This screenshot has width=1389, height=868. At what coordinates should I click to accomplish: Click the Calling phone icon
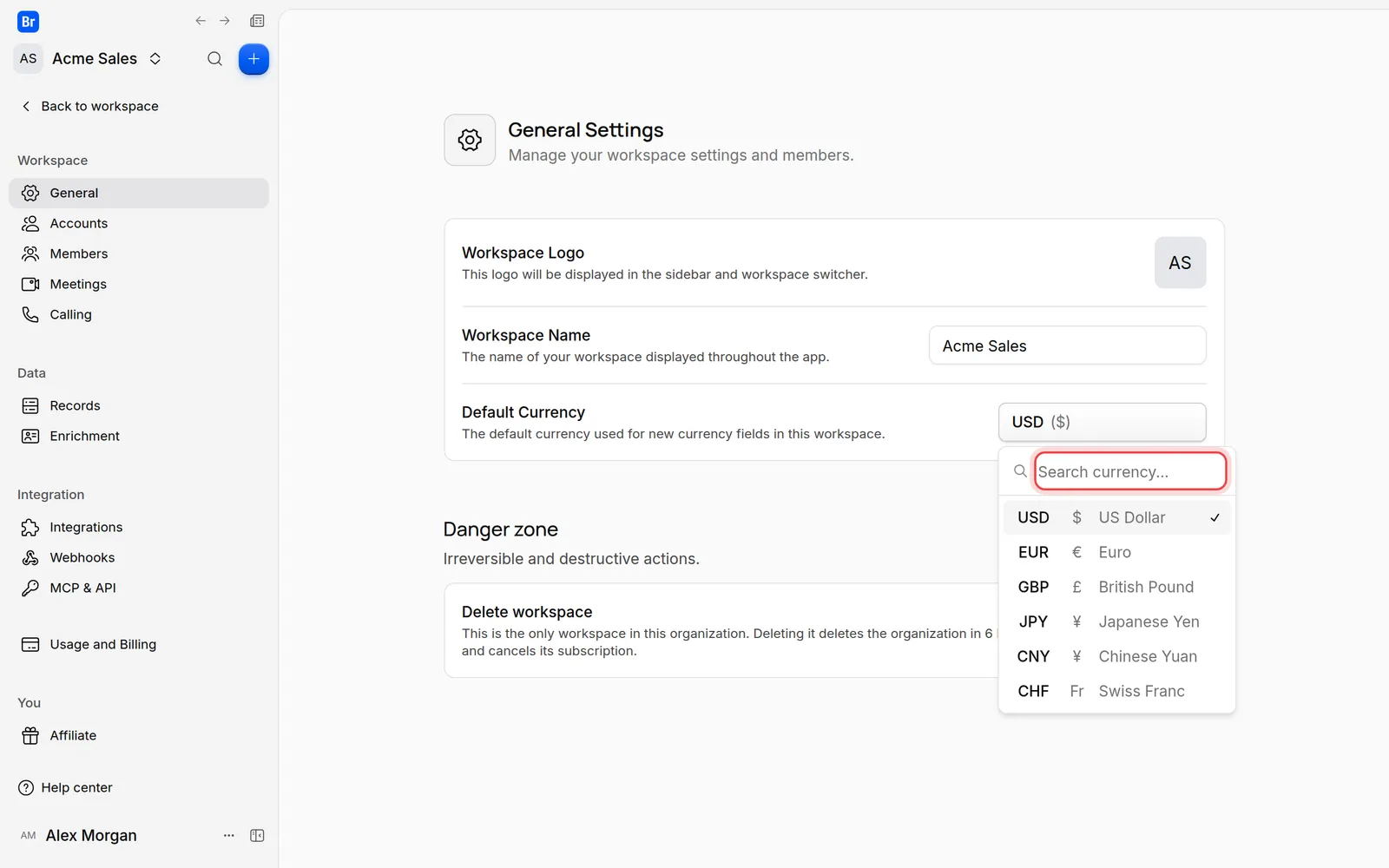point(30,314)
